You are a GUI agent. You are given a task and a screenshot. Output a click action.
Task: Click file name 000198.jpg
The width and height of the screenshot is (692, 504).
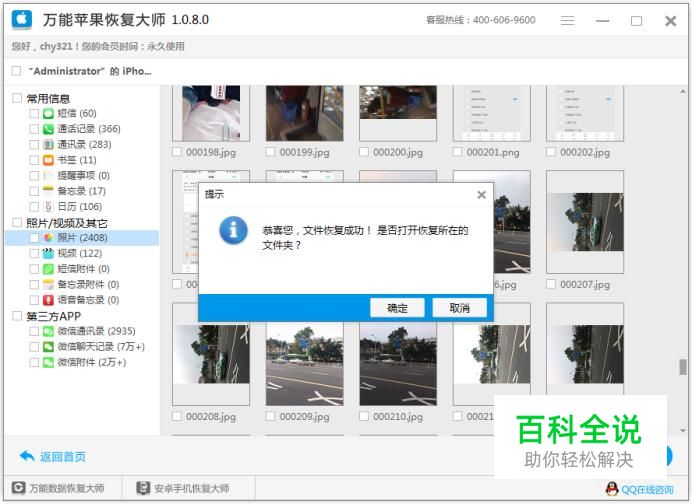coord(211,152)
